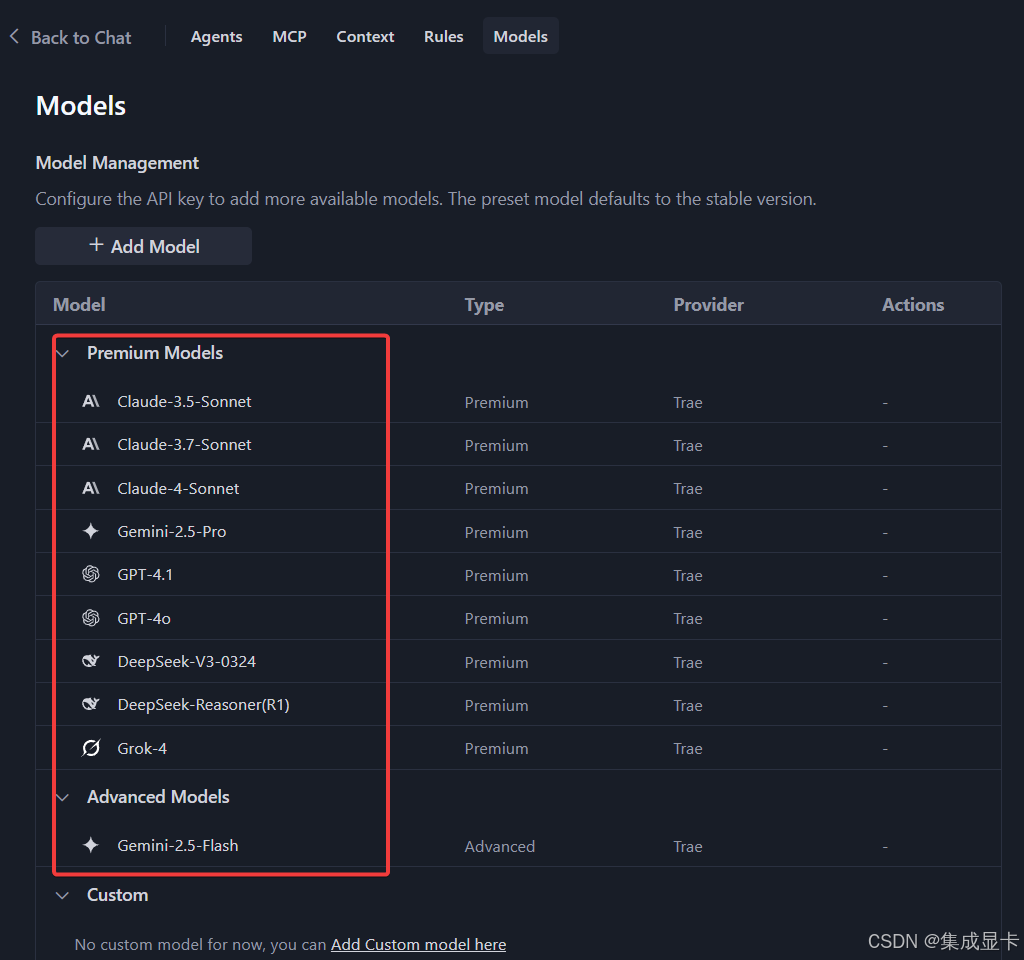
Task: Open the Add Custom model here link
Action: pos(419,944)
